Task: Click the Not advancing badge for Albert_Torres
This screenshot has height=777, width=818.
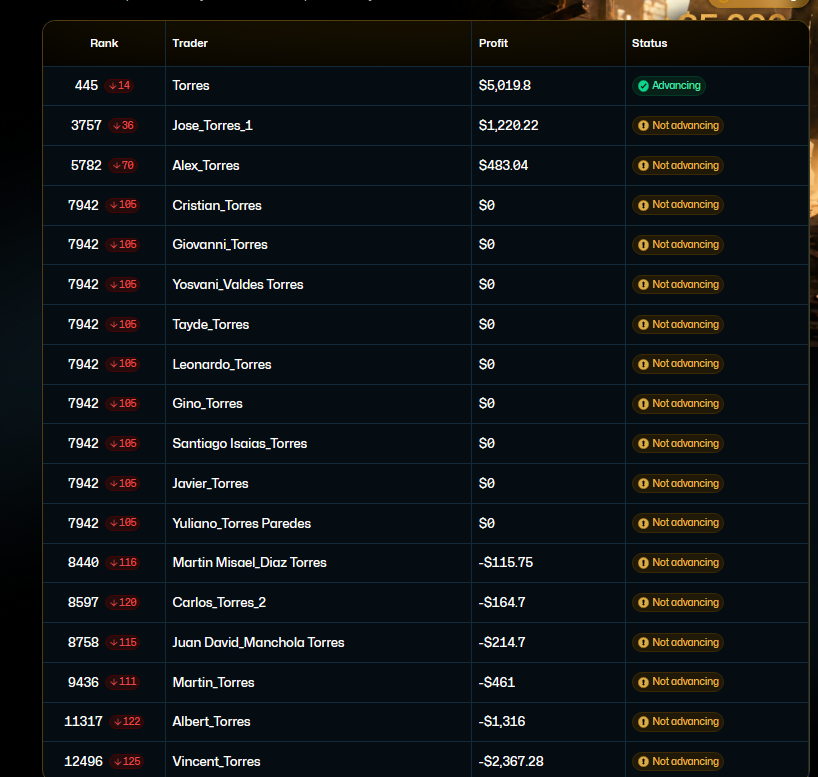Action: point(678,722)
